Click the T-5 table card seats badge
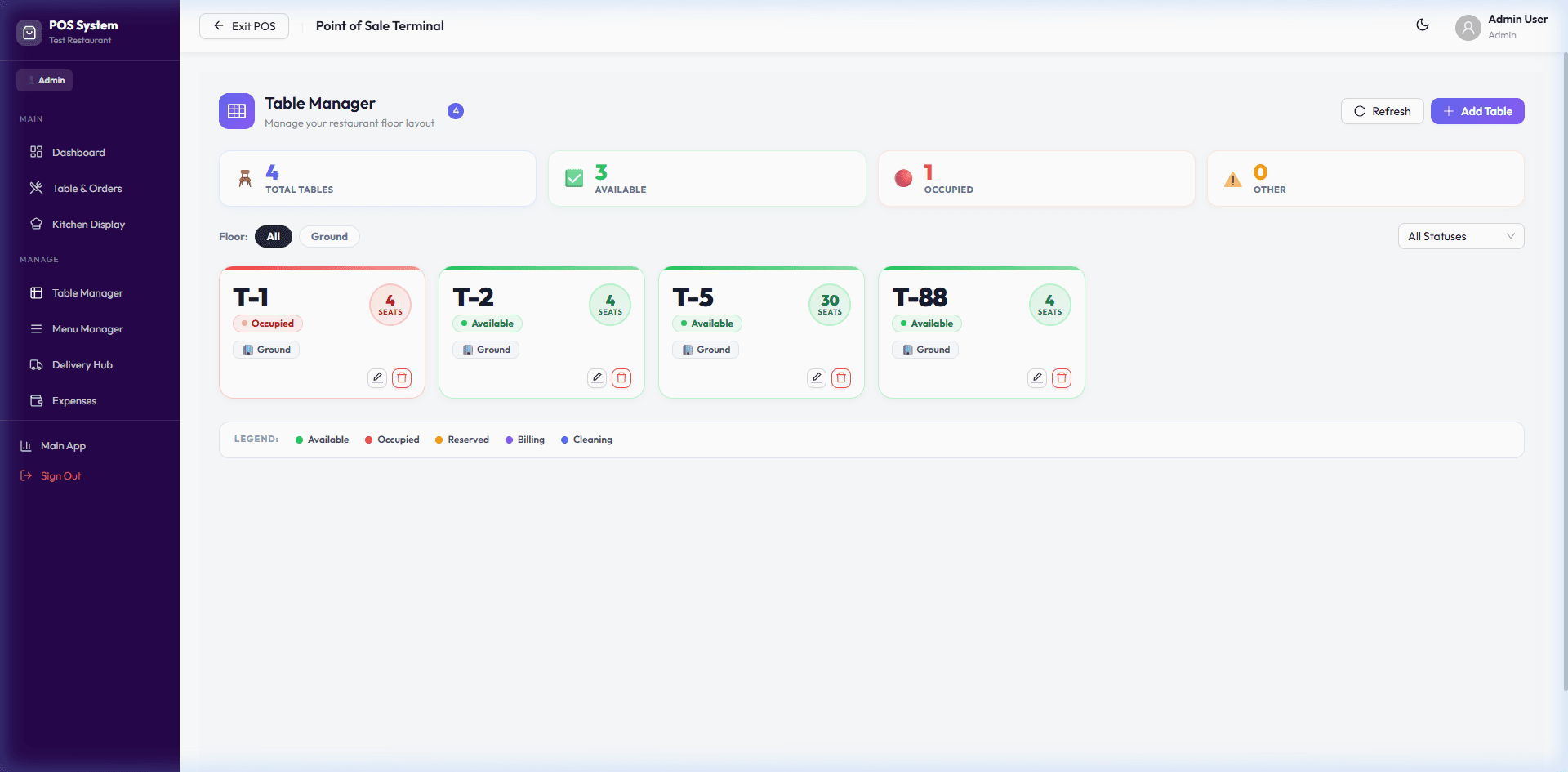Screen dimensions: 1568x772 click(829, 305)
